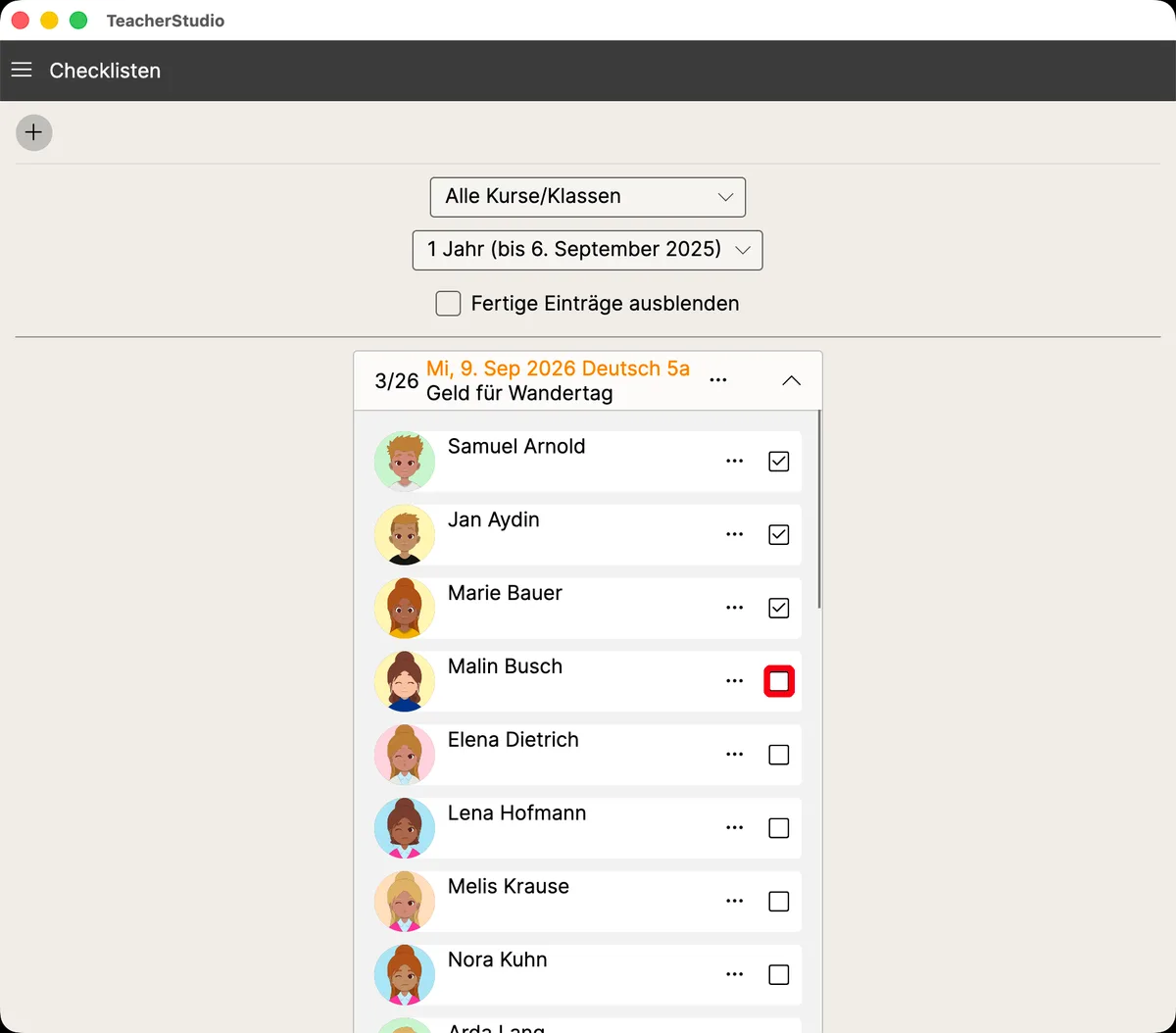
Task: Click the student list scrollbar
Action: tap(819, 510)
